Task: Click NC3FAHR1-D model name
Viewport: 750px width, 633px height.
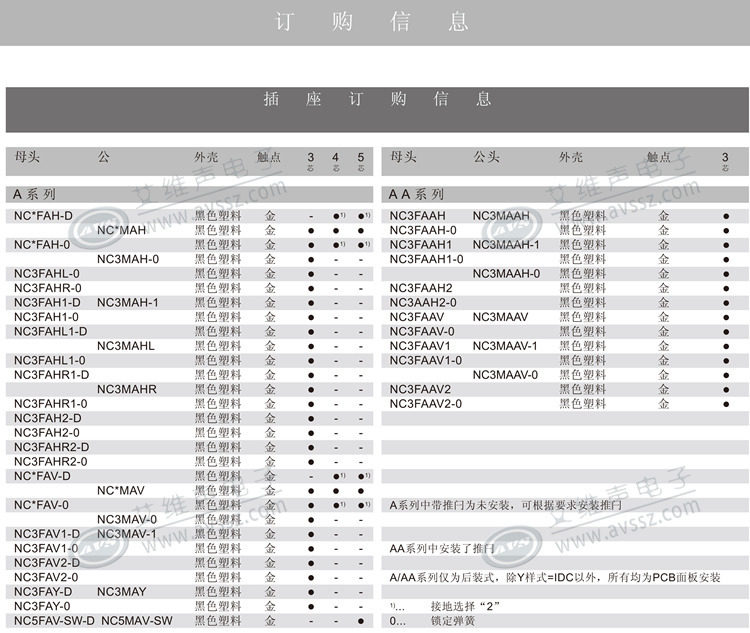Action: pyautogui.click(x=51, y=375)
